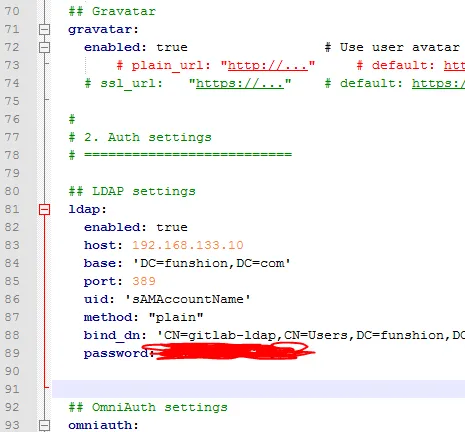Click the method value "plain"
Screen dimensions: 465x432
tap(176, 317)
